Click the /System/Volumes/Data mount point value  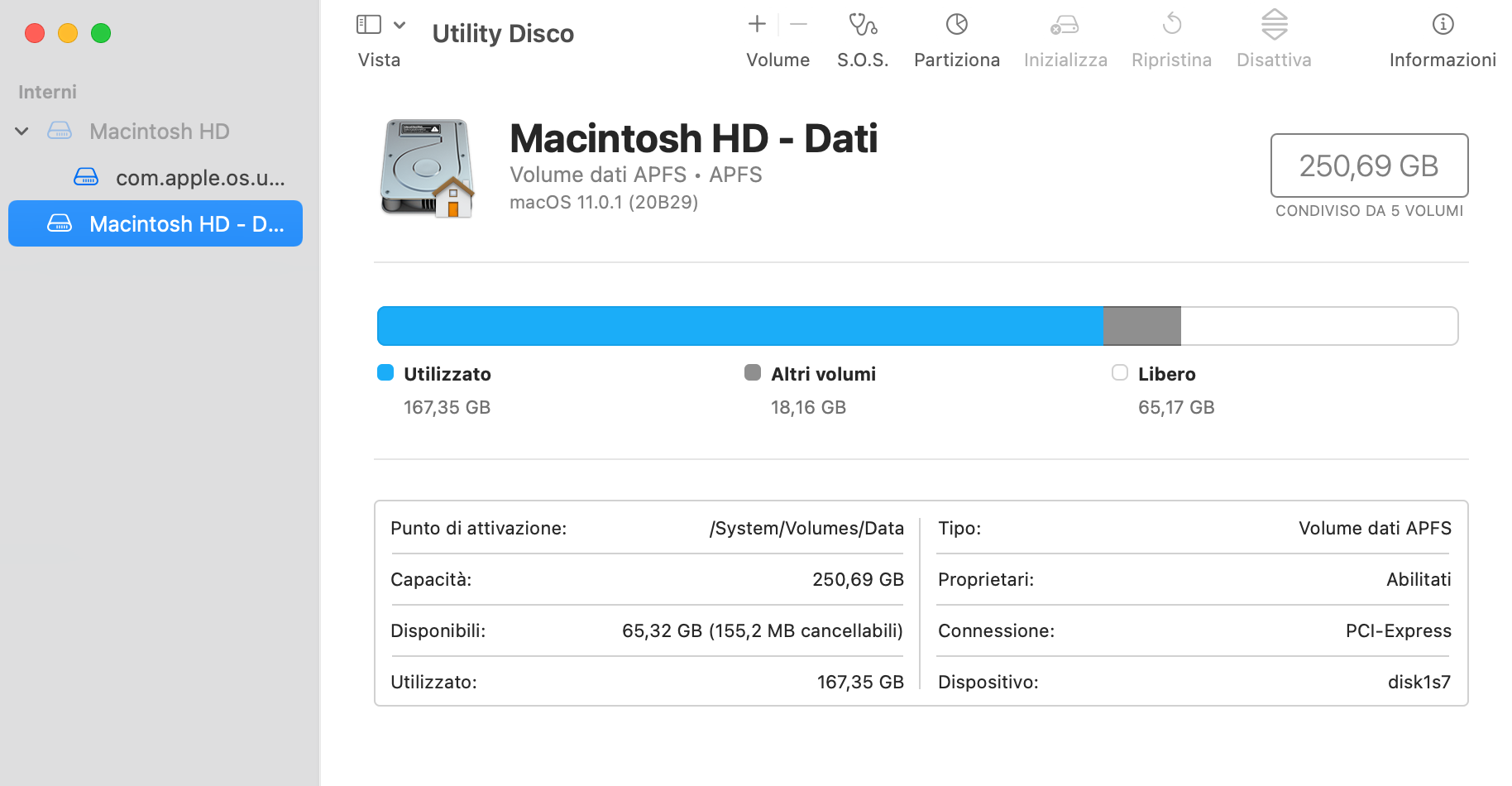tap(806, 528)
